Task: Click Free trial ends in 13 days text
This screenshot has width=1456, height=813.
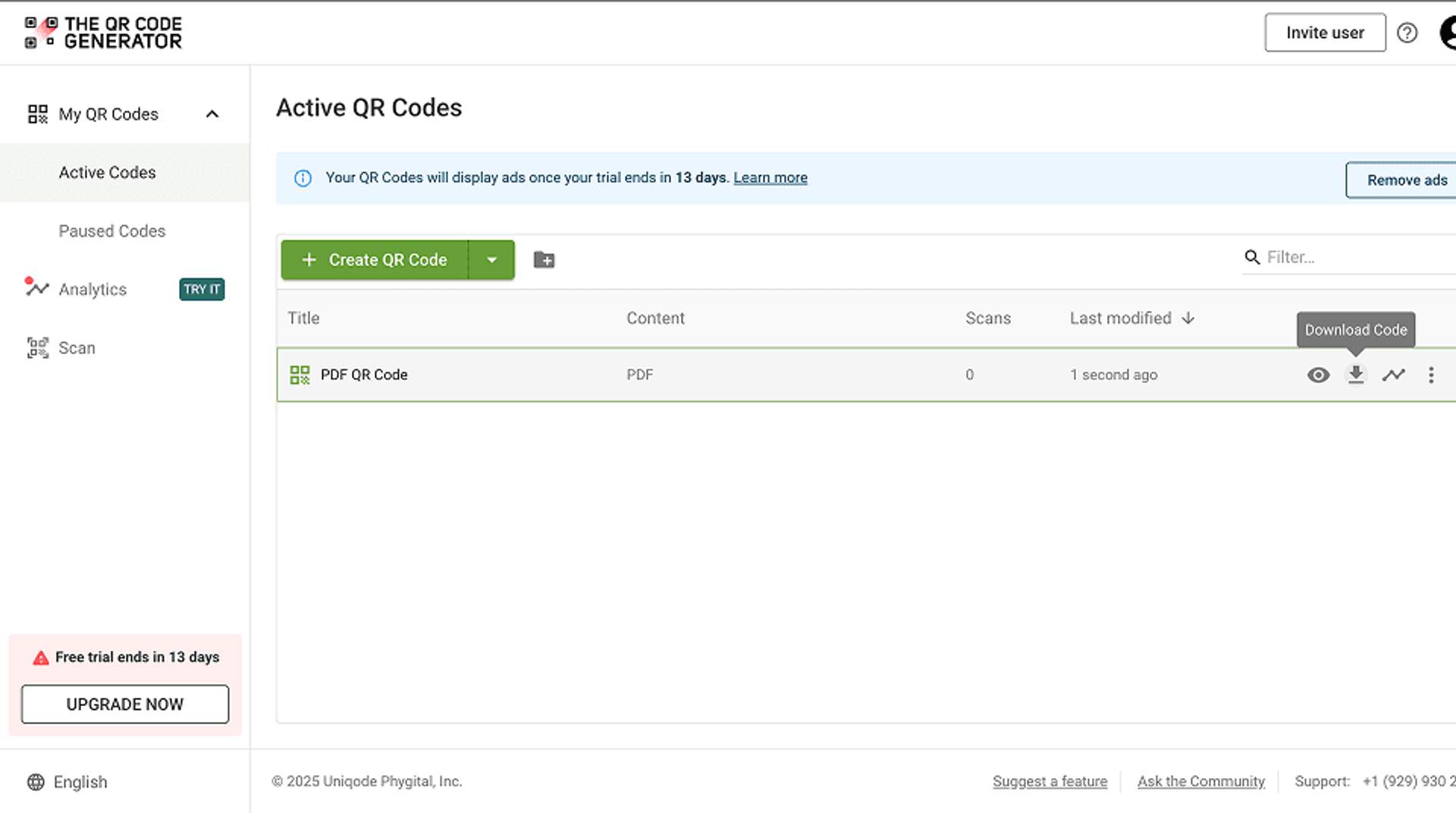Action: pyautogui.click(x=137, y=657)
